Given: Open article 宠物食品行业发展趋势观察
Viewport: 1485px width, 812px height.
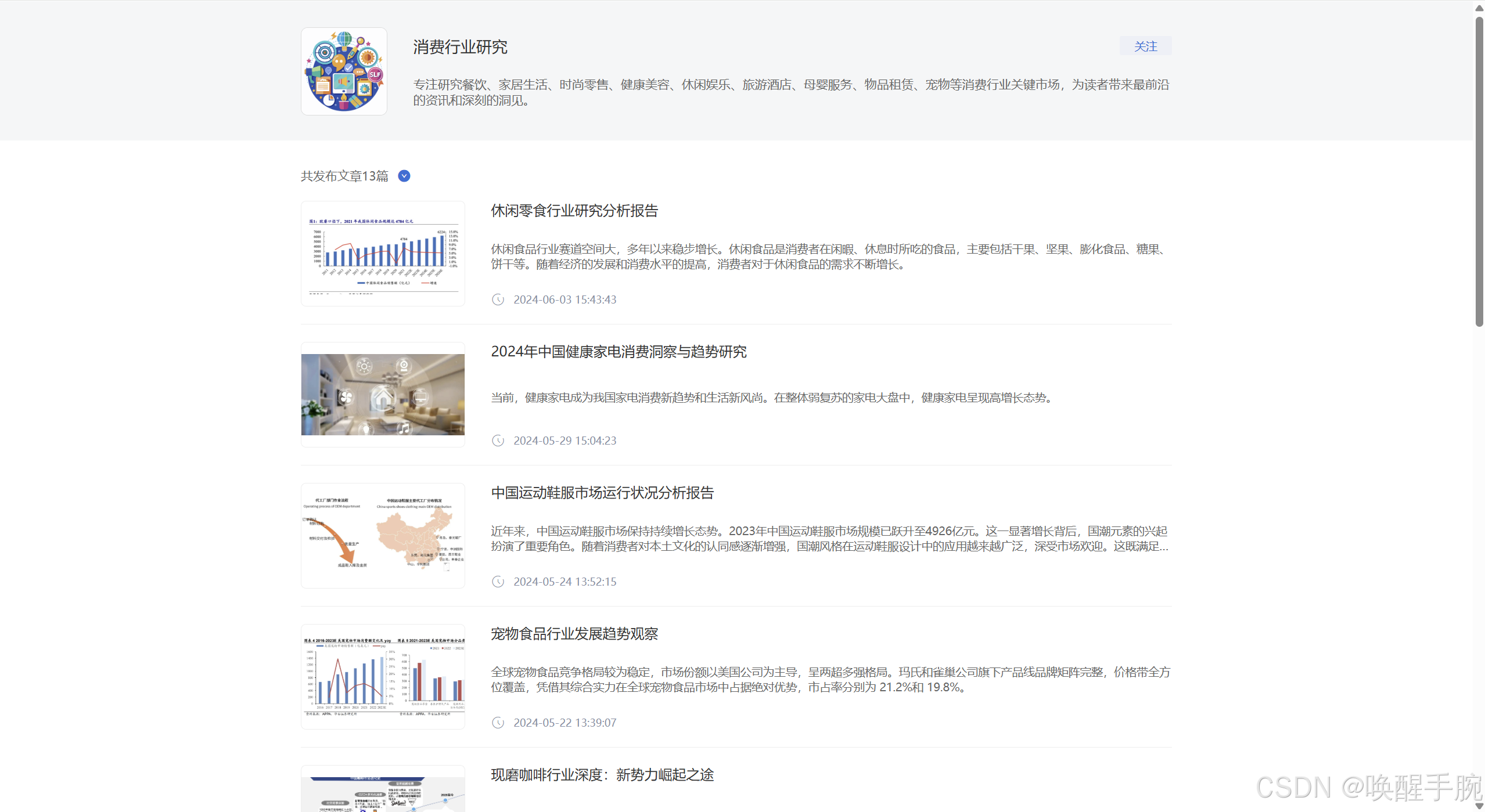Looking at the screenshot, I should pos(574,634).
